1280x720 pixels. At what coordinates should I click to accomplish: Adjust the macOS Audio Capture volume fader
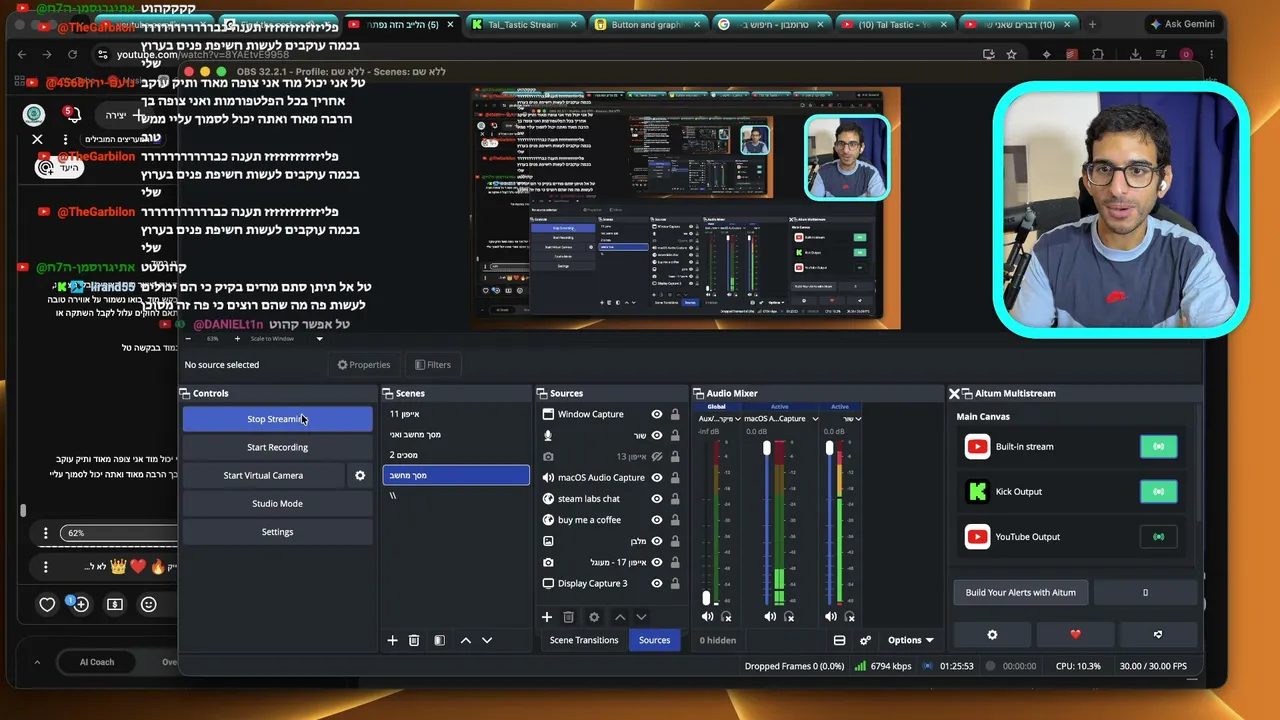[x=768, y=449]
